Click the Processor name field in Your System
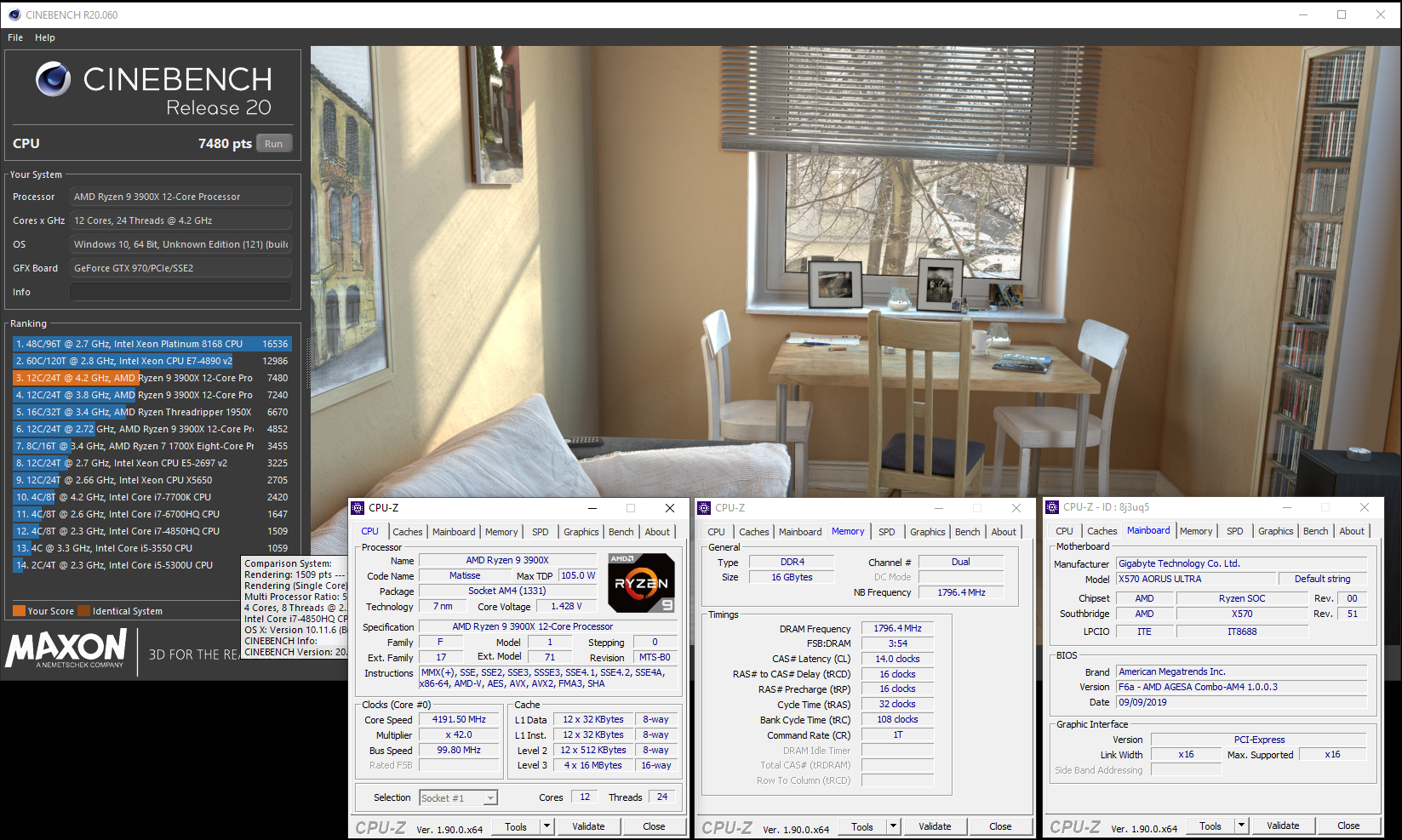This screenshot has height=840, width=1402. click(x=180, y=197)
